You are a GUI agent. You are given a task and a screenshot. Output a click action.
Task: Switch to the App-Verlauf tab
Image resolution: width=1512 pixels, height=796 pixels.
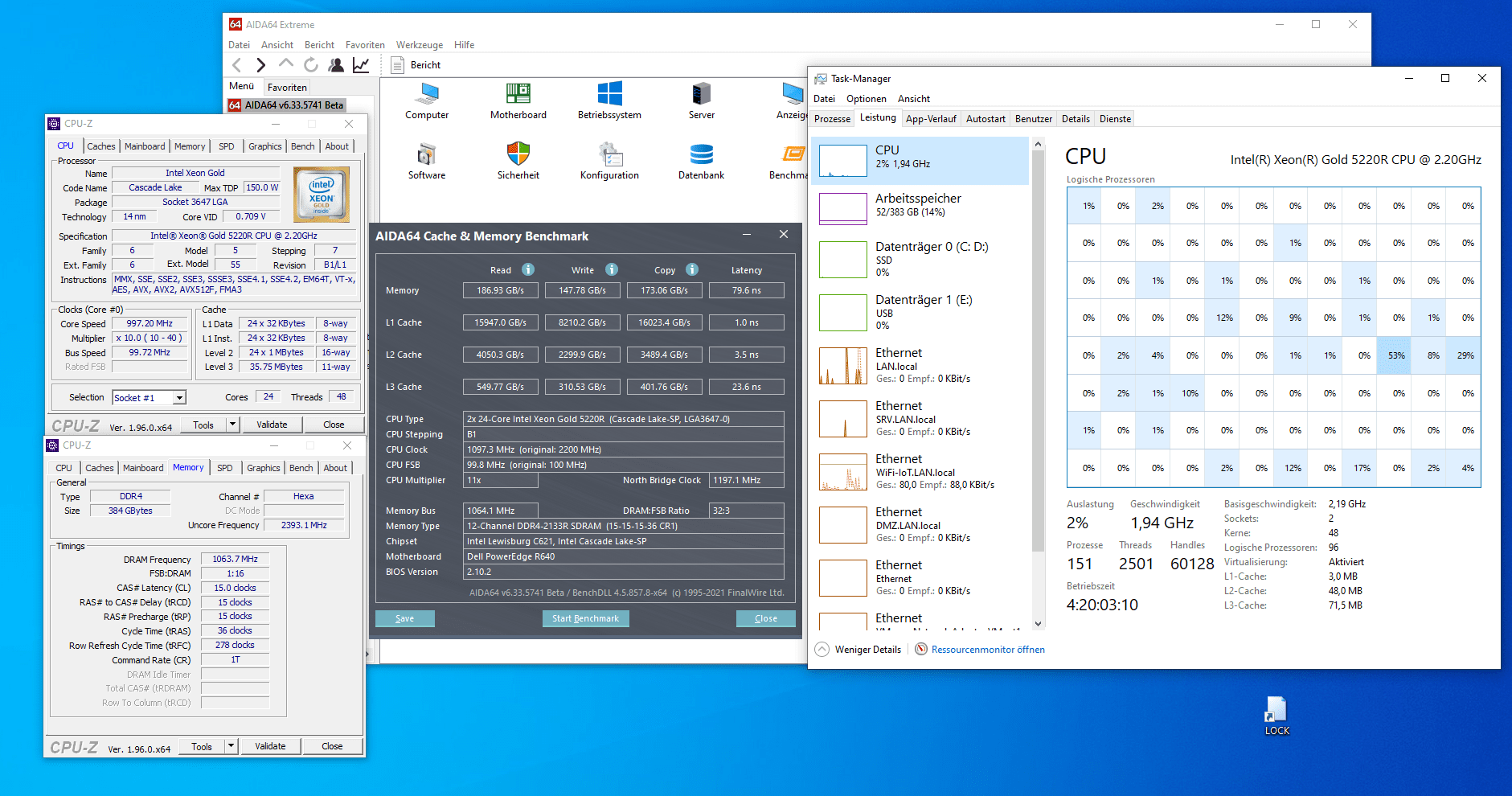coord(931,119)
